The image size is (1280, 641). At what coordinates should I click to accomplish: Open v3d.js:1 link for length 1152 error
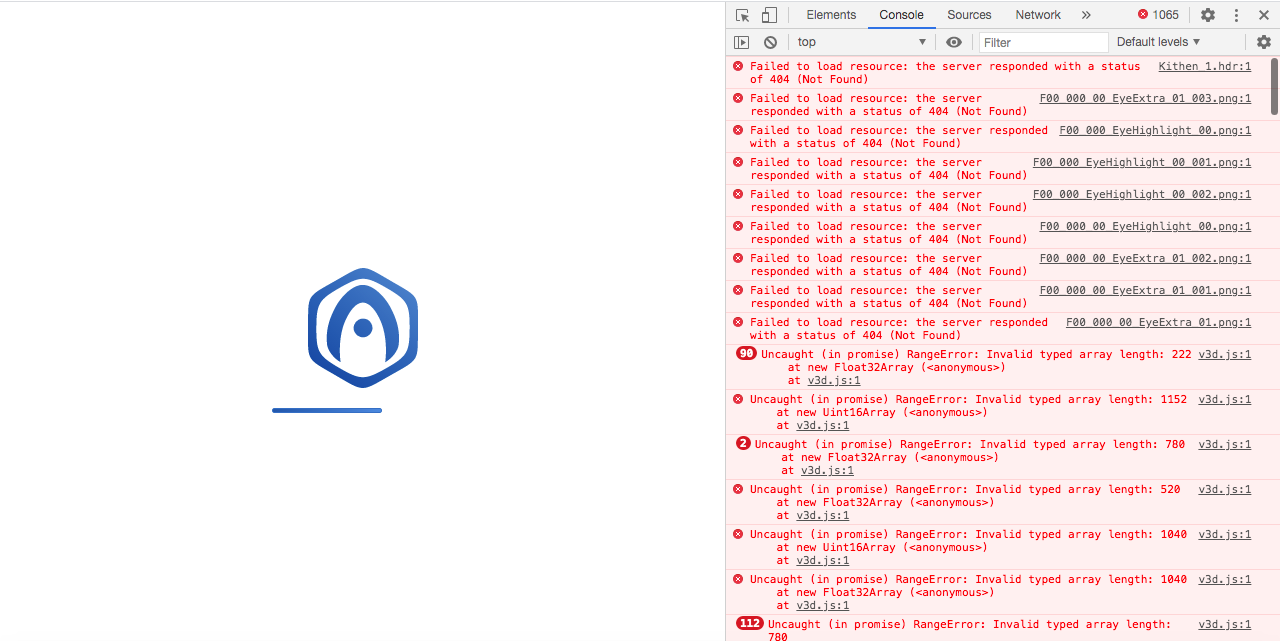(1225, 399)
